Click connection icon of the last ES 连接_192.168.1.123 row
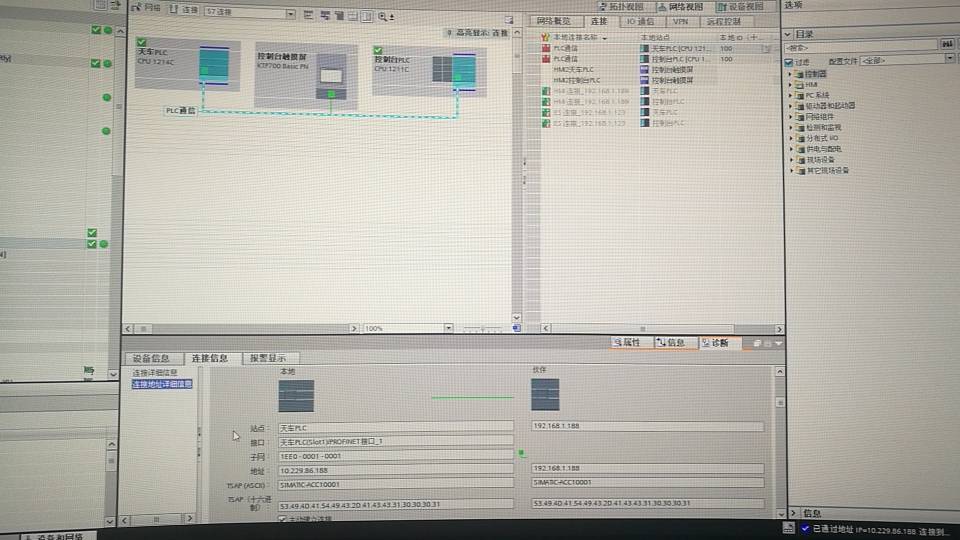The height and width of the screenshot is (540, 960). (546, 123)
